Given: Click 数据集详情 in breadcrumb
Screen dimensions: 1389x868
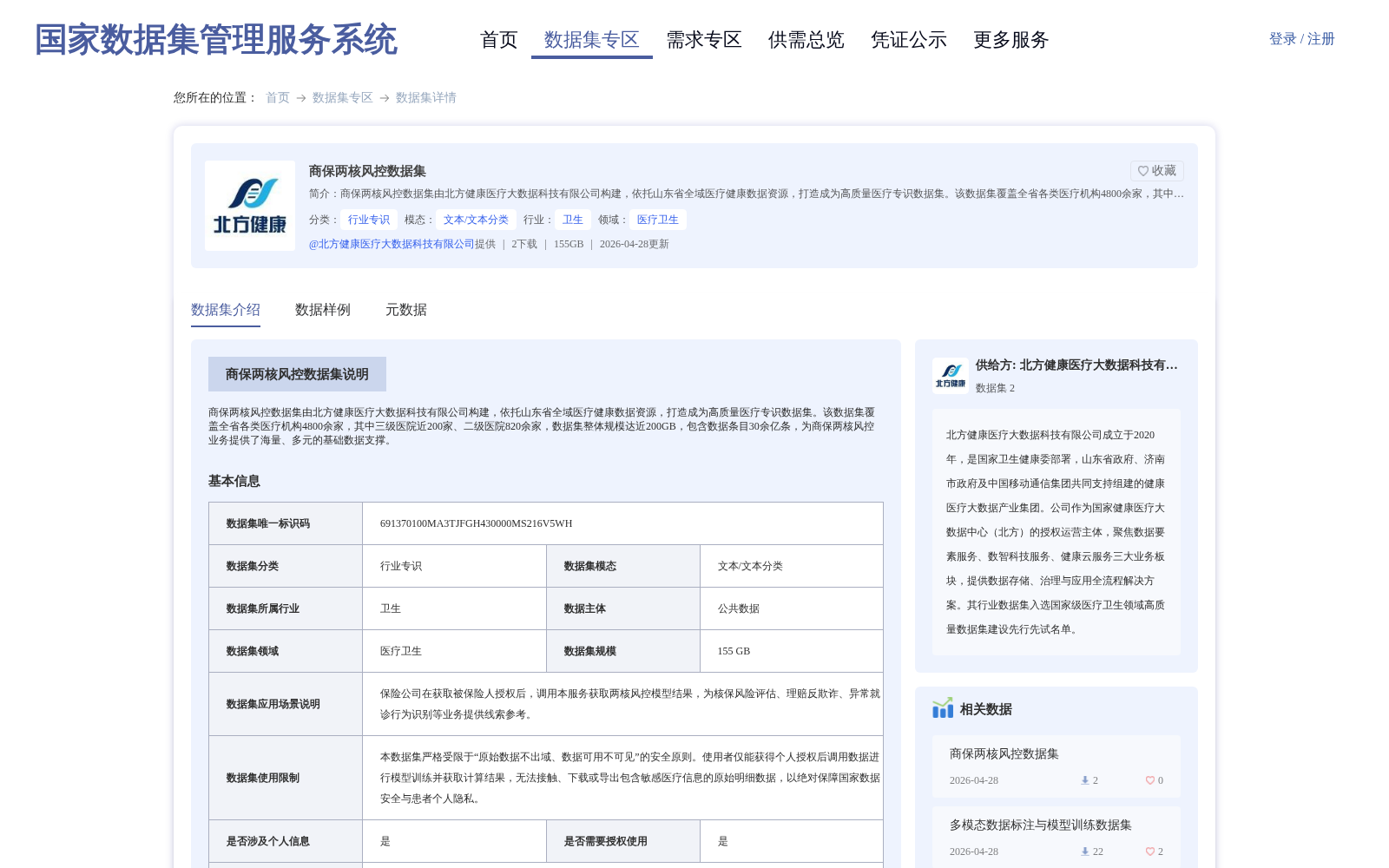Looking at the screenshot, I should [426, 97].
